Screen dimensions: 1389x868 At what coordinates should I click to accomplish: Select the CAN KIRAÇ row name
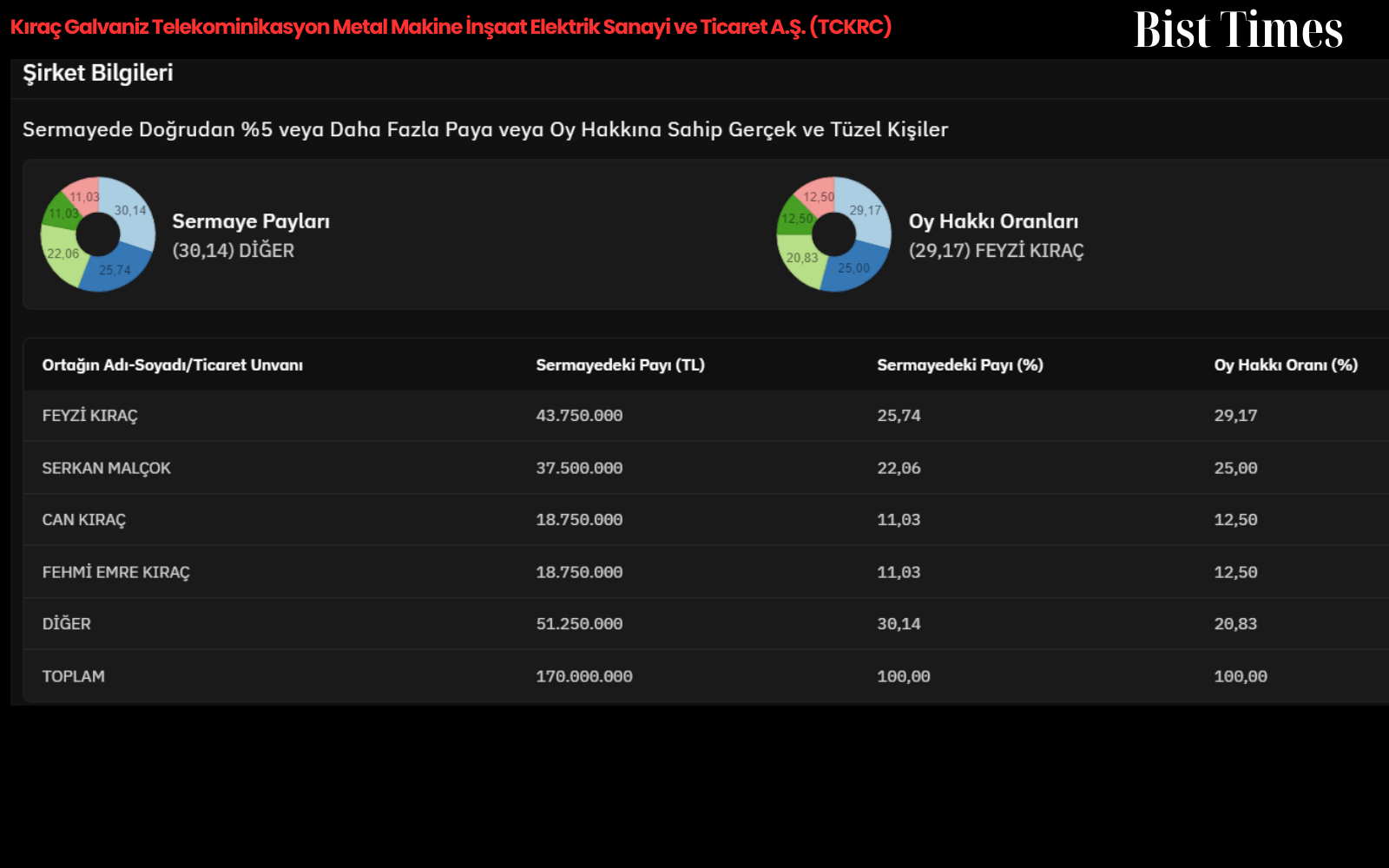pyautogui.click(x=84, y=520)
